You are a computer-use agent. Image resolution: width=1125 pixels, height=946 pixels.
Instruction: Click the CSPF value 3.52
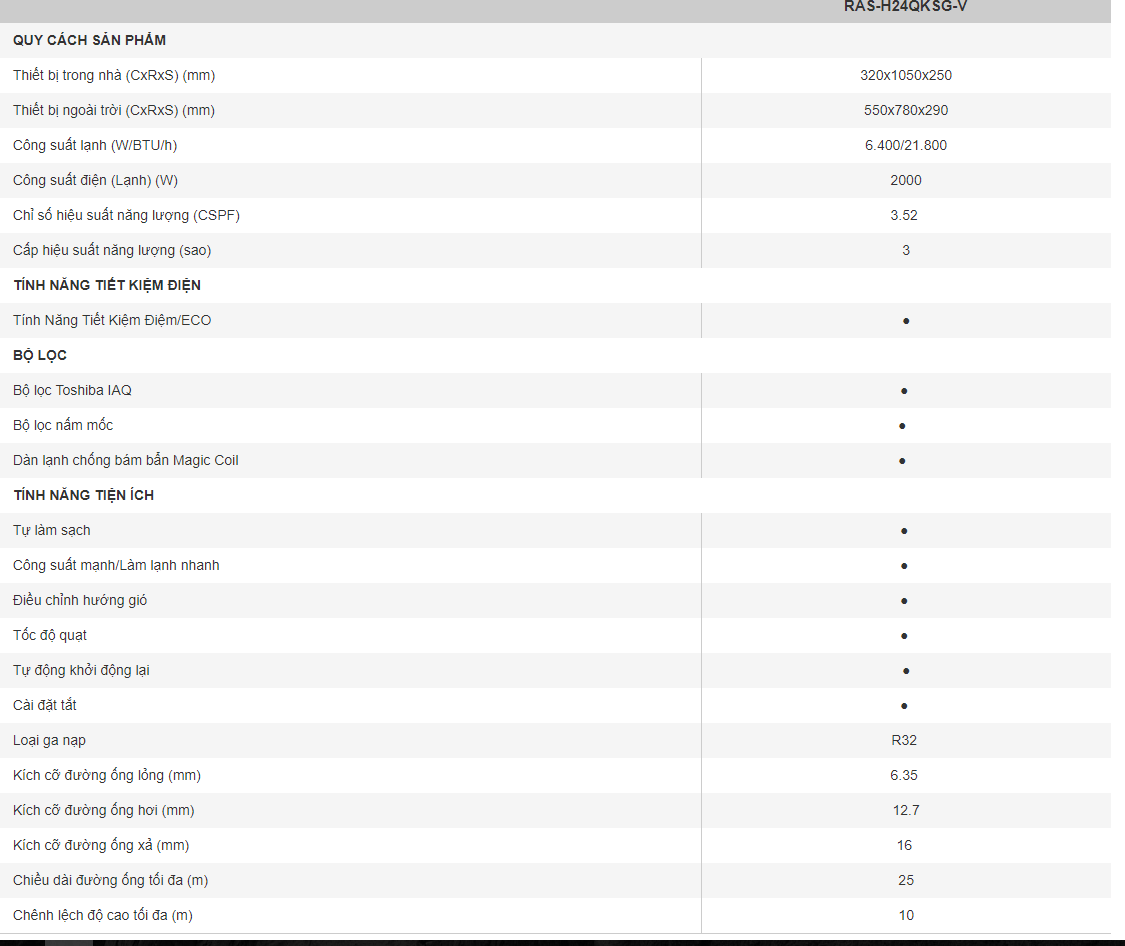(903, 215)
